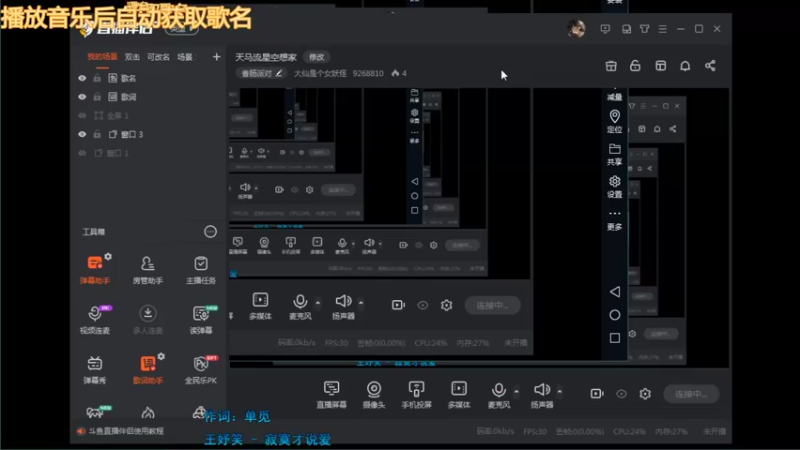Screen dimensions: 800x450
Task: Hide the 歌名 source with its eye
Action: click(82, 78)
